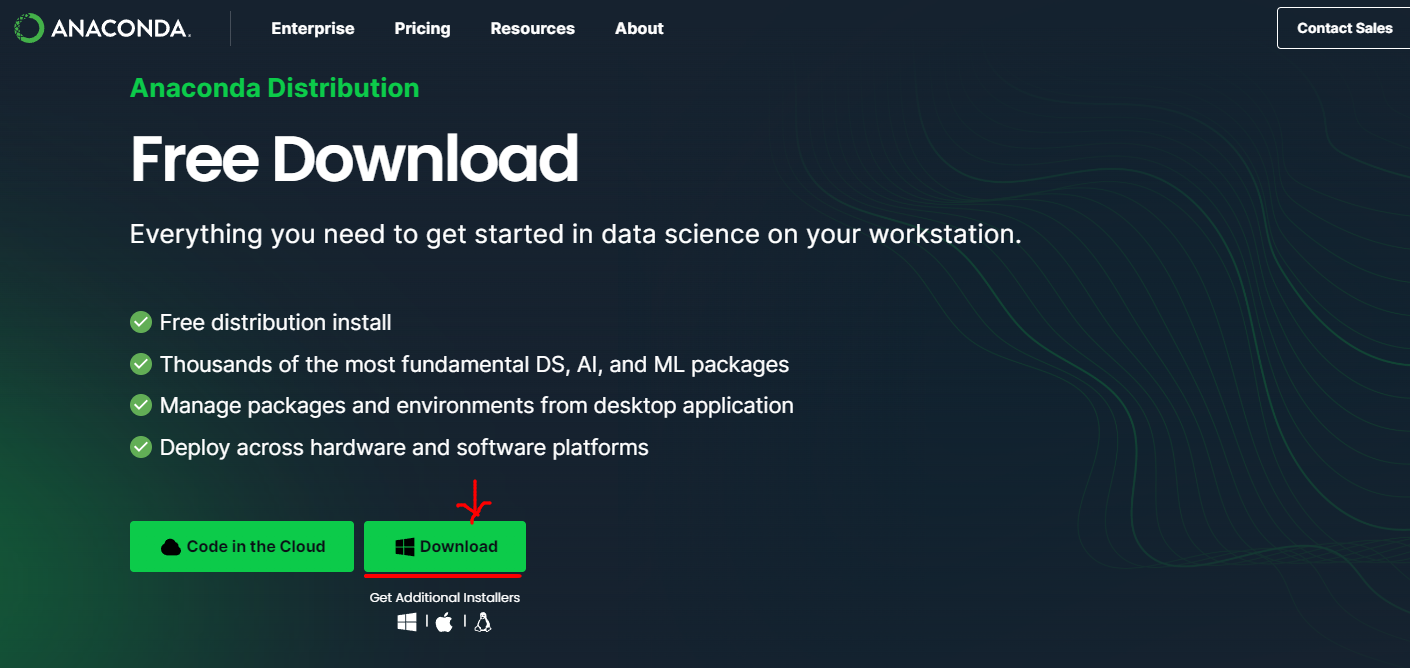This screenshot has width=1410, height=668.
Task: Open the Resources menu
Action: [x=532, y=28]
